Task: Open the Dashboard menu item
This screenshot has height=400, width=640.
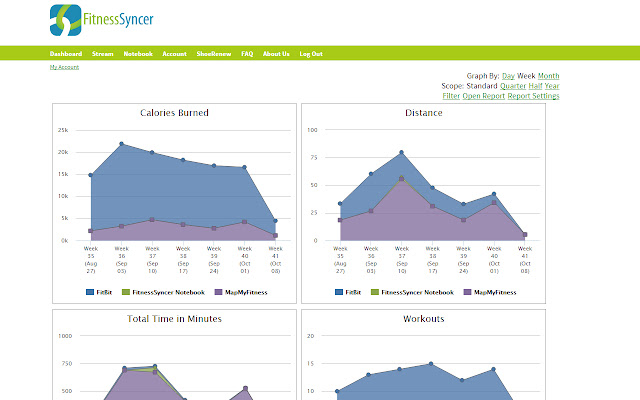Action: [66, 54]
